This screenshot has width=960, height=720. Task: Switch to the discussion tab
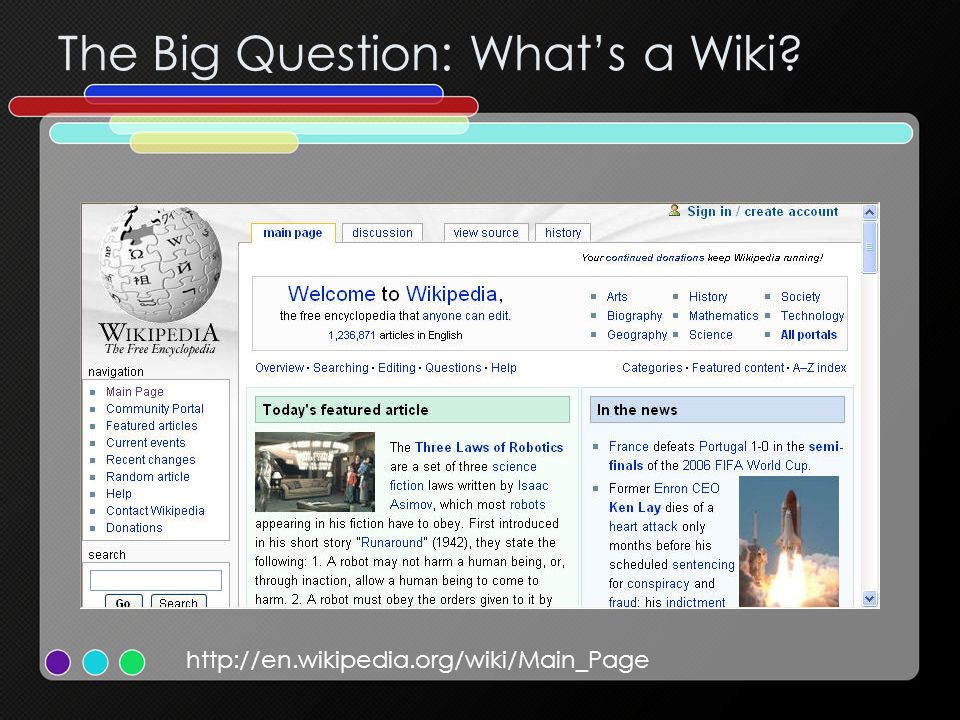(x=382, y=233)
